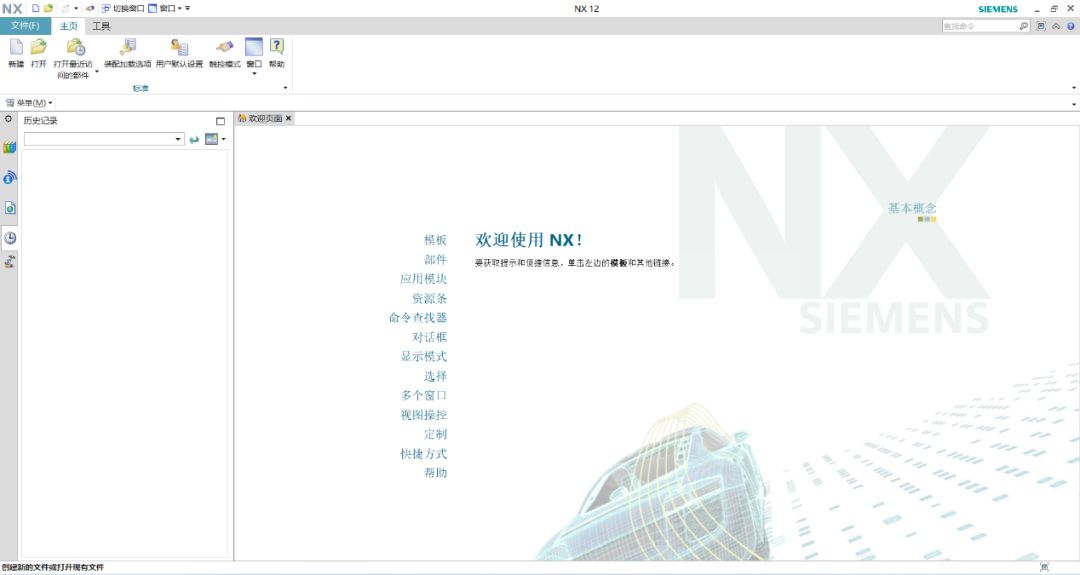Click blue help question mark icon
This screenshot has width=1080, height=575.
[x=1070, y=26]
